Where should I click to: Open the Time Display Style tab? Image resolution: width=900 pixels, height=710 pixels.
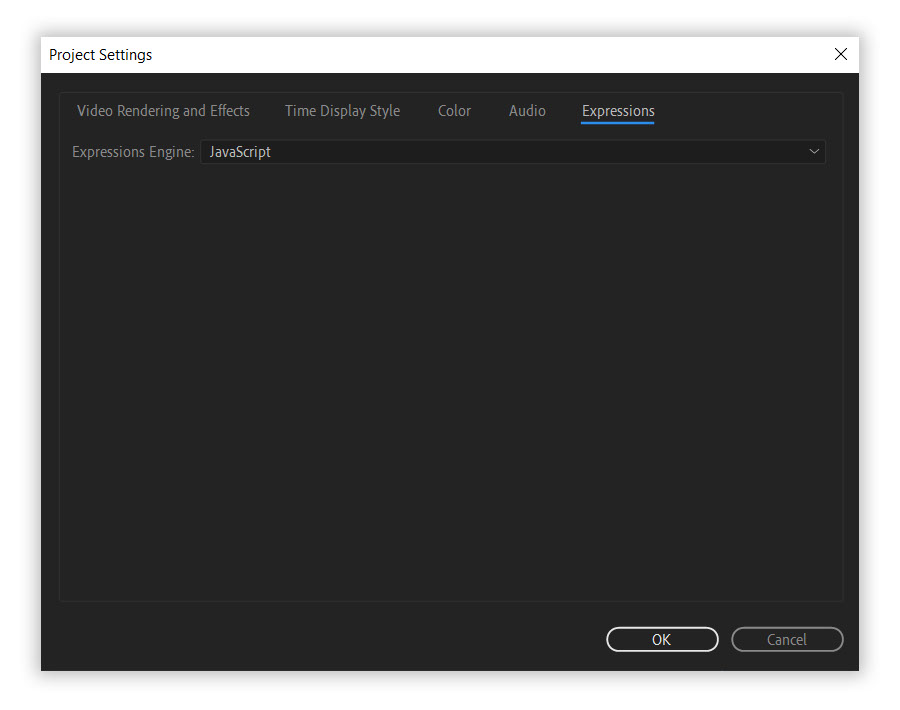click(x=342, y=111)
